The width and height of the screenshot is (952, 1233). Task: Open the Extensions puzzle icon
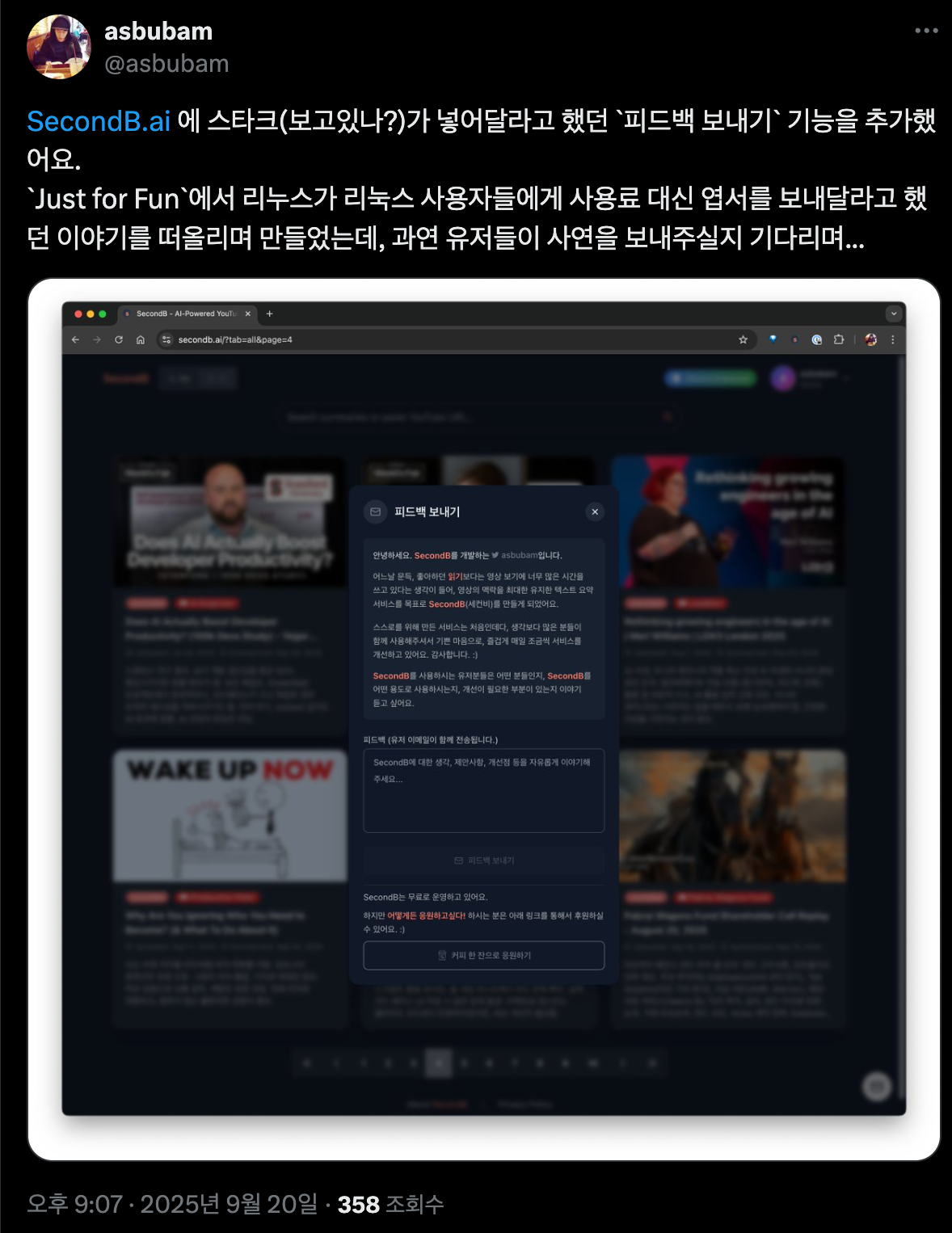[839, 339]
